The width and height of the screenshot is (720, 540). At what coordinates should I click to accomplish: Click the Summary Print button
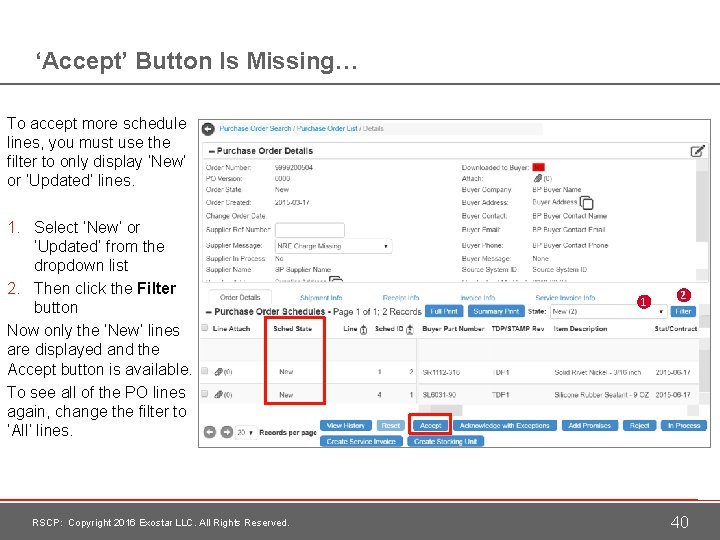point(496,311)
